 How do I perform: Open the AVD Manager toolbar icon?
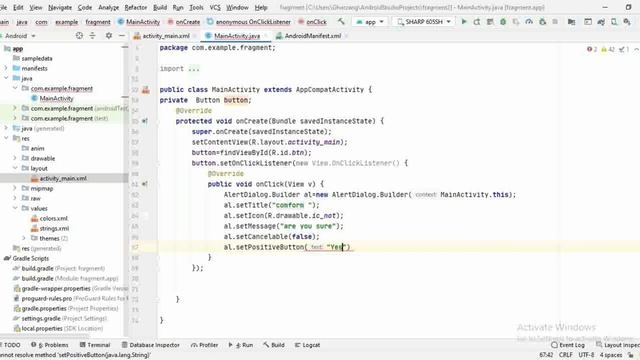click(x=588, y=22)
